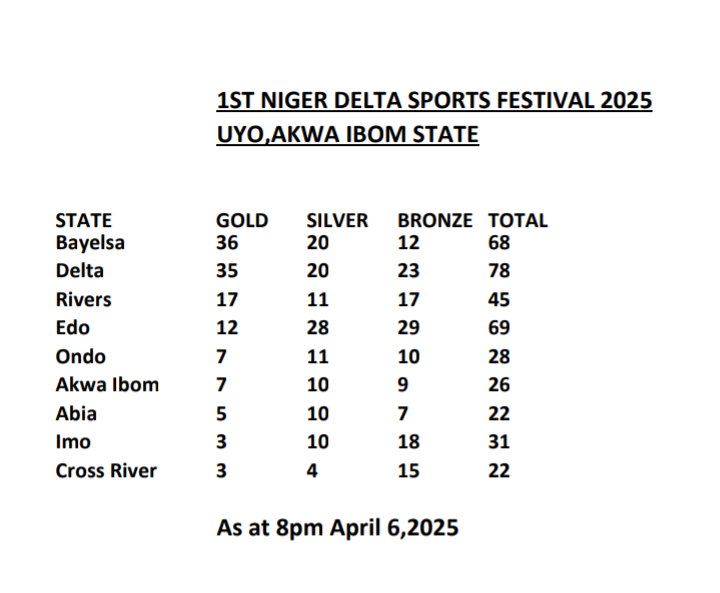The image size is (720, 593).
Task: Select the Ondo row label
Action: (x=80, y=357)
